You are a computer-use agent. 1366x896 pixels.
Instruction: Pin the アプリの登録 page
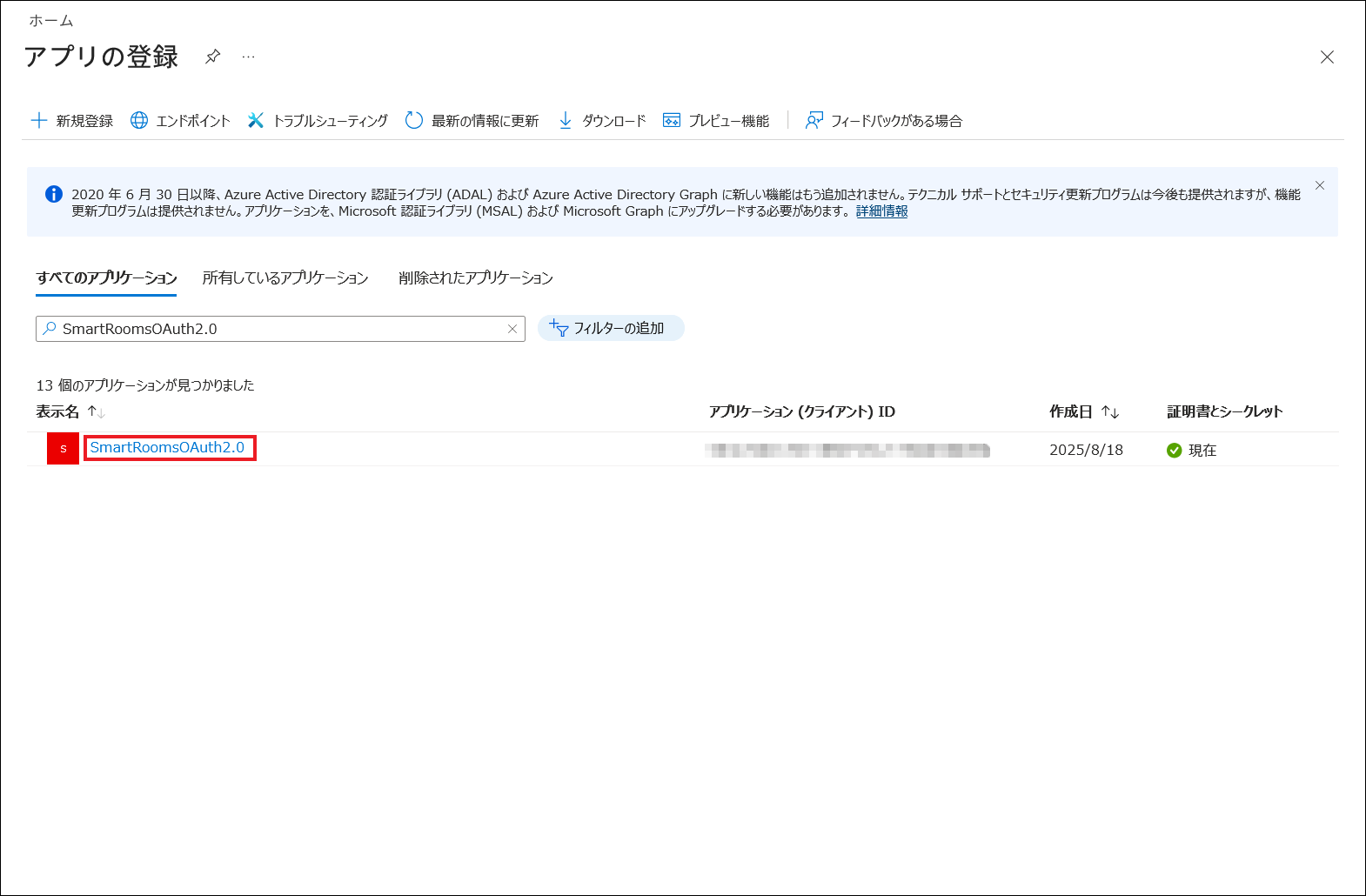[212, 57]
